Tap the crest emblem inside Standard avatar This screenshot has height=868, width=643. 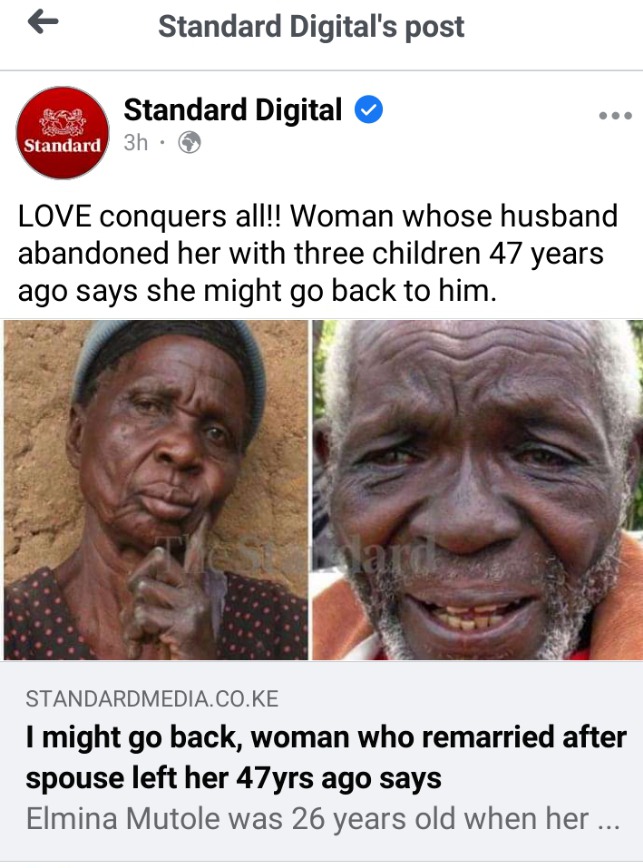pyautogui.click(x=63, y=122)
